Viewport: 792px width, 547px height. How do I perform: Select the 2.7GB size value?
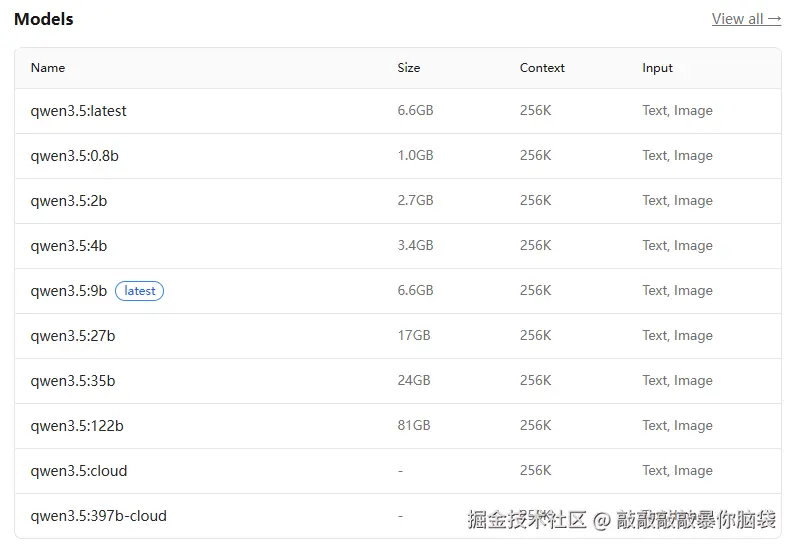click(415, 200)
